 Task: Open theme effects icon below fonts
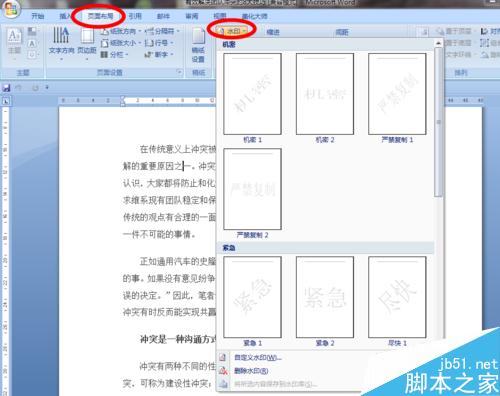32,55
